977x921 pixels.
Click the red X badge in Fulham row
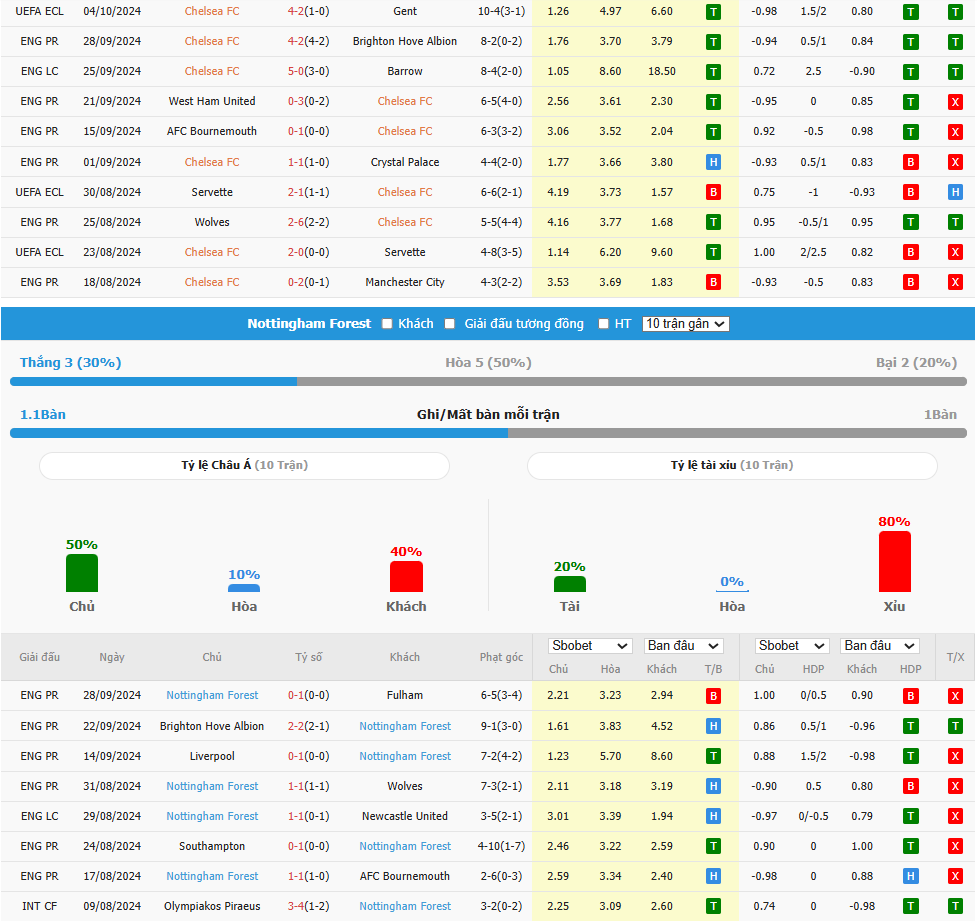tap(955, 696)
